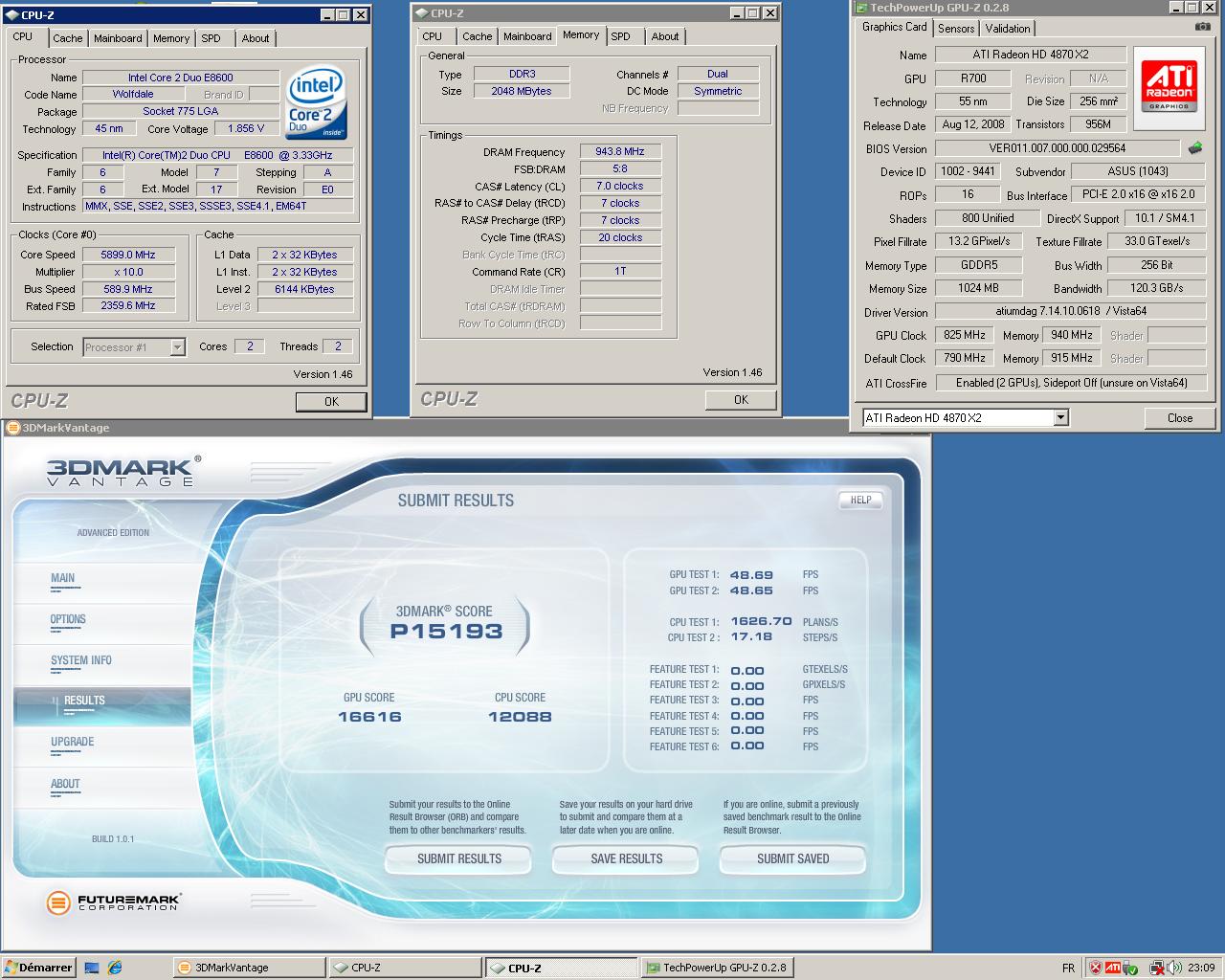This screenshot has width=1225, height=980.
Task: Switch to CPU tab in second CPU-Z window
Action: coord(433,36)
